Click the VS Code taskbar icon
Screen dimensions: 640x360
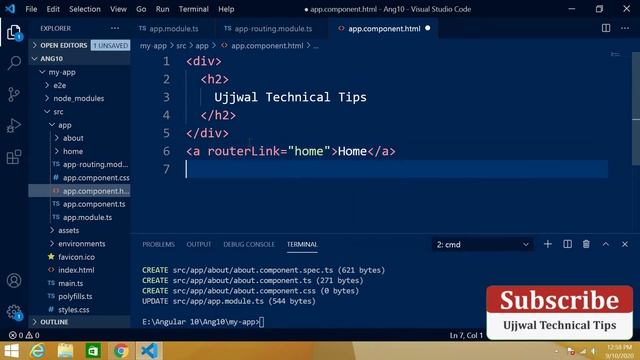point(149,351)
